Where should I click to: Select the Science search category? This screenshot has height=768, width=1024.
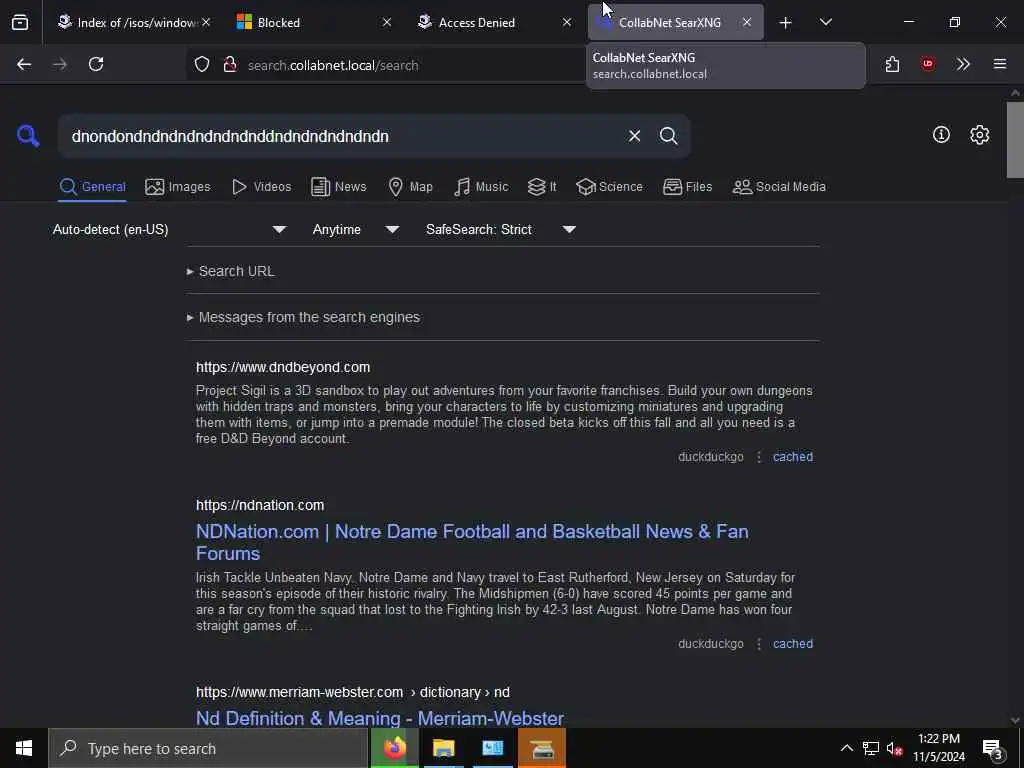click(x=609, y=187)
